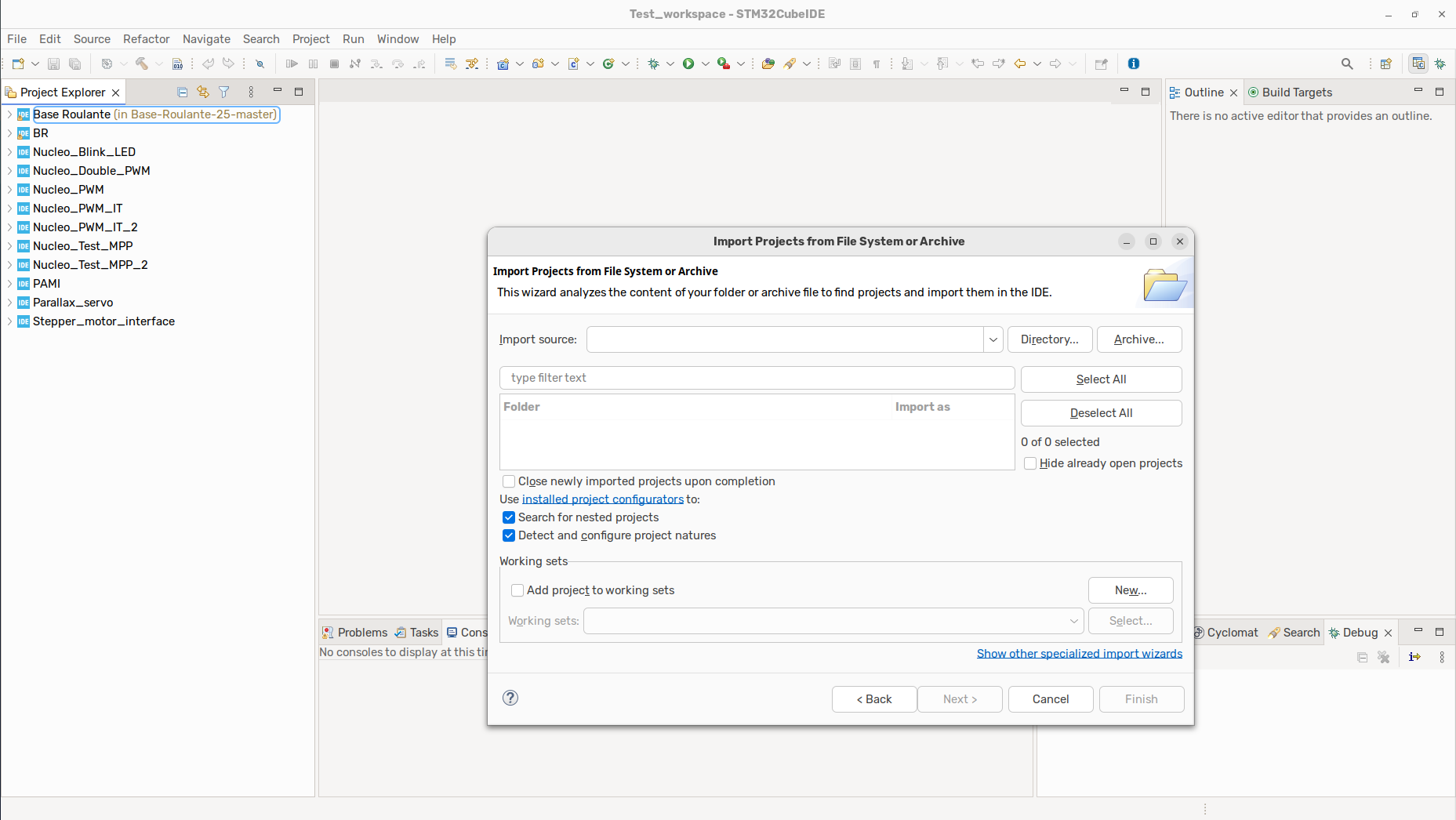
Task: Click the Back button in the dialog
Action: pyautogui.click(x=874, y=699)
